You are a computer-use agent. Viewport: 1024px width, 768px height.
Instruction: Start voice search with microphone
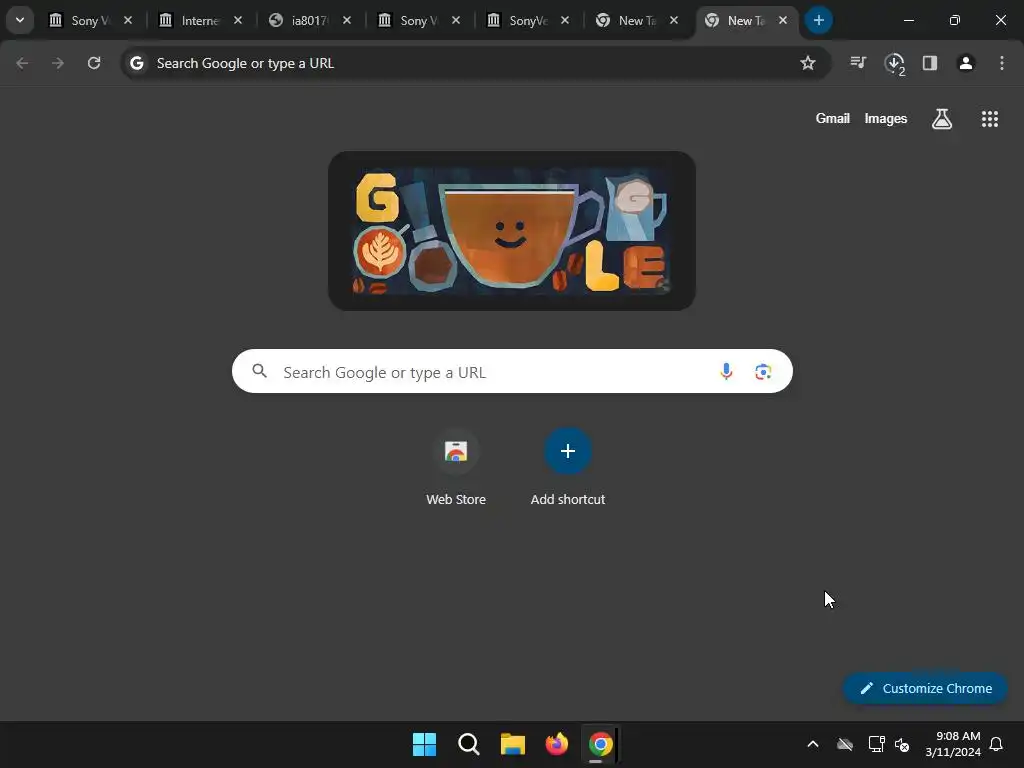point(726,372)
